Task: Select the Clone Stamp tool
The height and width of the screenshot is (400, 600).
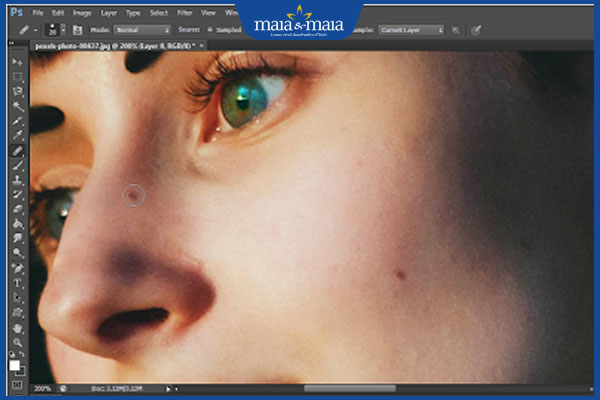Action: (x=17, y=180)
